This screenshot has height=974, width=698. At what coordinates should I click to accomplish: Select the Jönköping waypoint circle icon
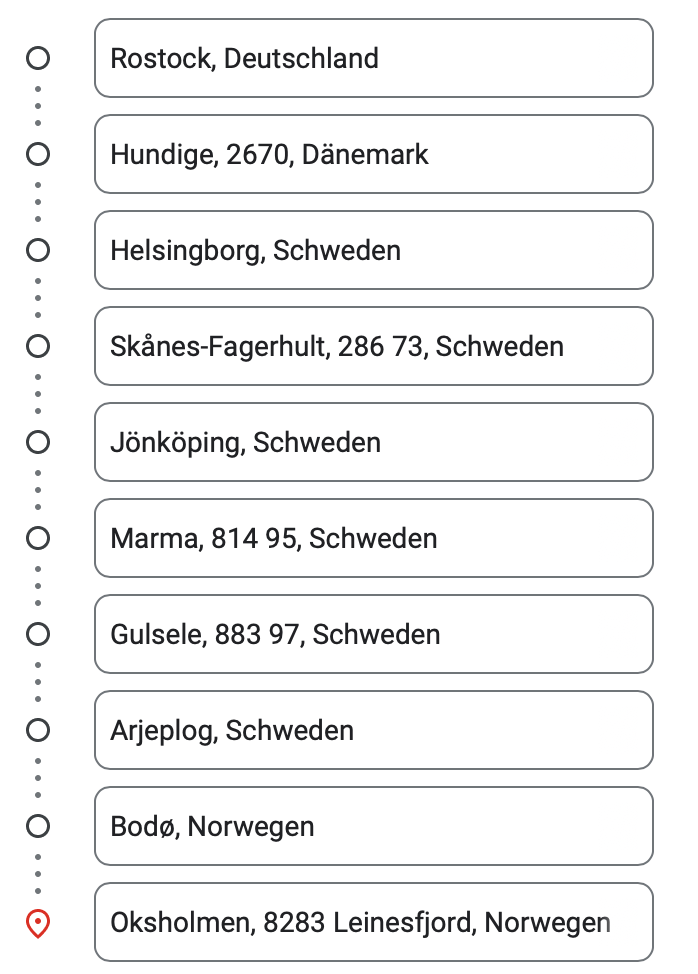[x=38, y=442]
